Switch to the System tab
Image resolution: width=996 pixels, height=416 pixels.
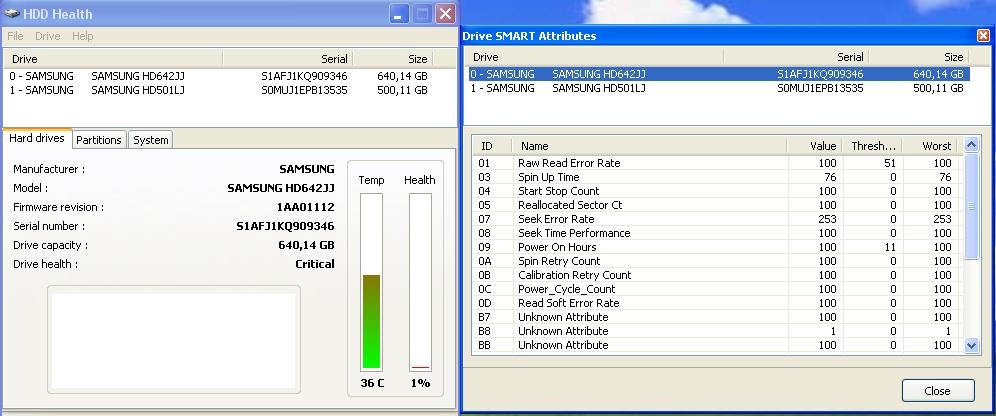[151, 140]
